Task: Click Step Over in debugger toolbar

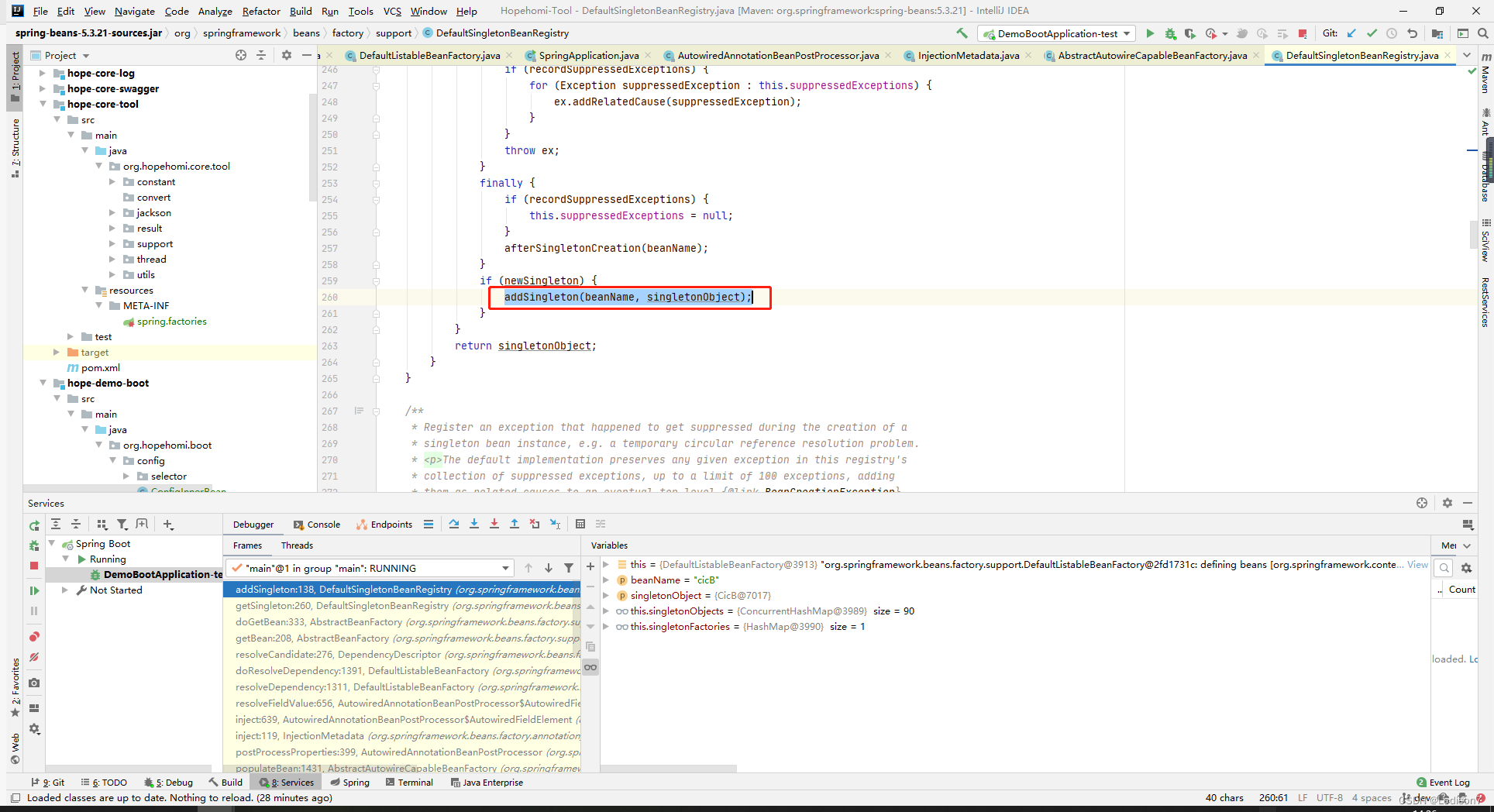Action: pos(454,525)
